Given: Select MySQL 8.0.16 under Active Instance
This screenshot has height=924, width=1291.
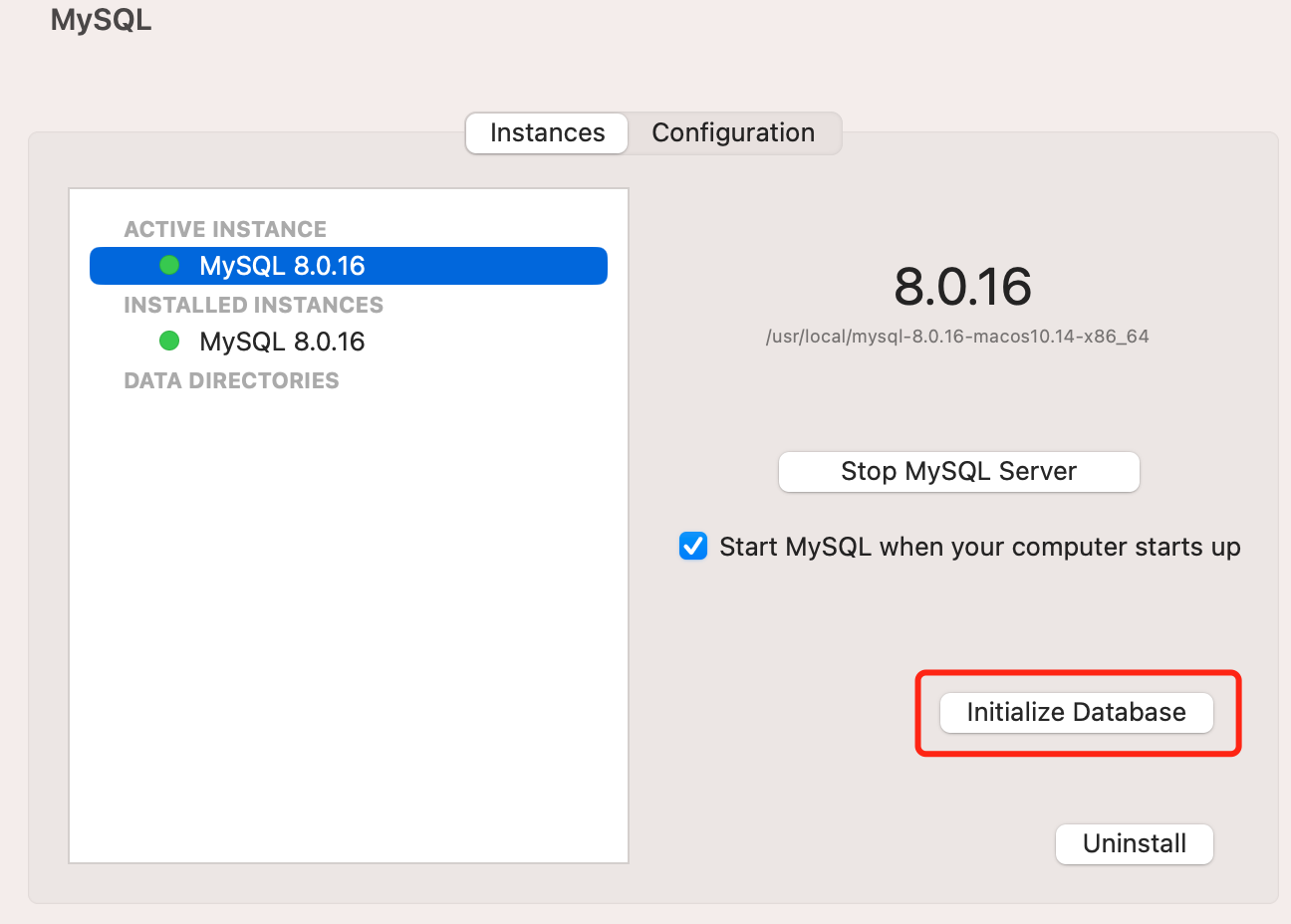Looking at the screenshot, I should [349, 266].
